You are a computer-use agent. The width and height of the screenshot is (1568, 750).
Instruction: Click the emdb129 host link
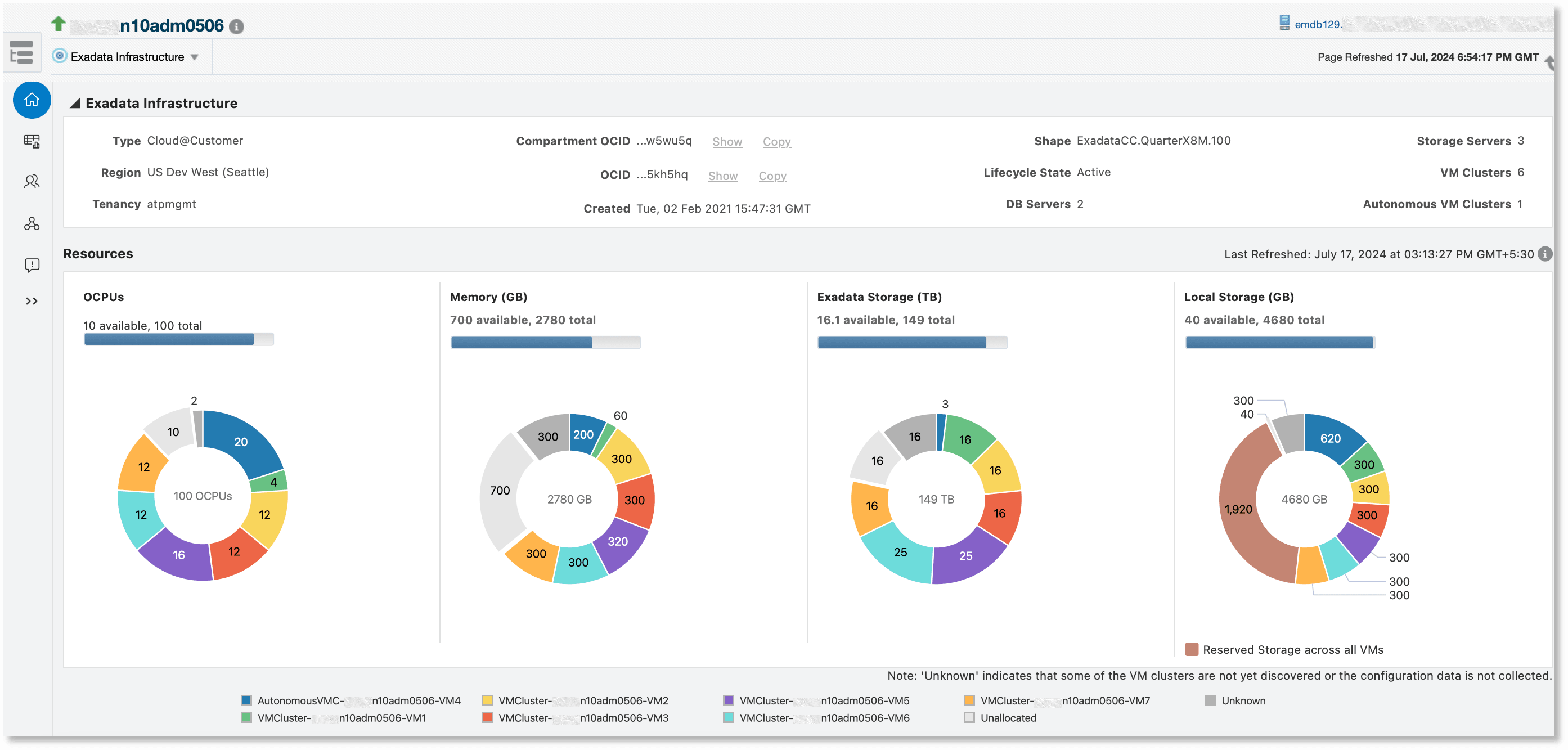coord(1317,24)
